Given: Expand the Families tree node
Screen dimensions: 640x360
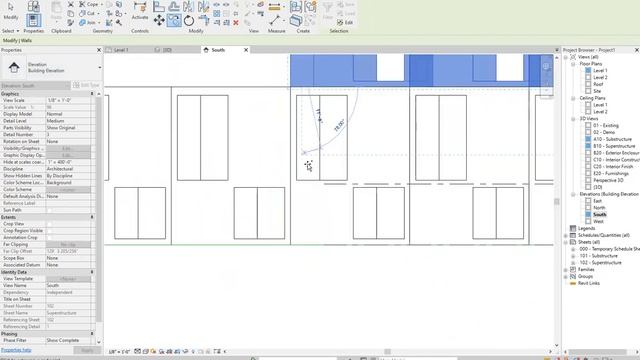Looking at the screenshot, I should tap(566, 270).
